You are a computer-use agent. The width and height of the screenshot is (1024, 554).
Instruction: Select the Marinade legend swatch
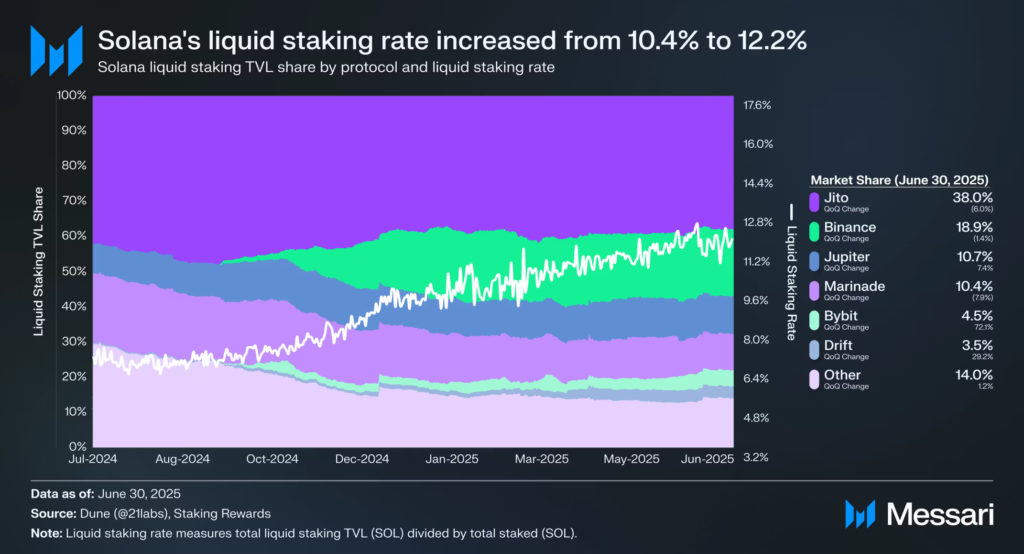click(814, 290)
